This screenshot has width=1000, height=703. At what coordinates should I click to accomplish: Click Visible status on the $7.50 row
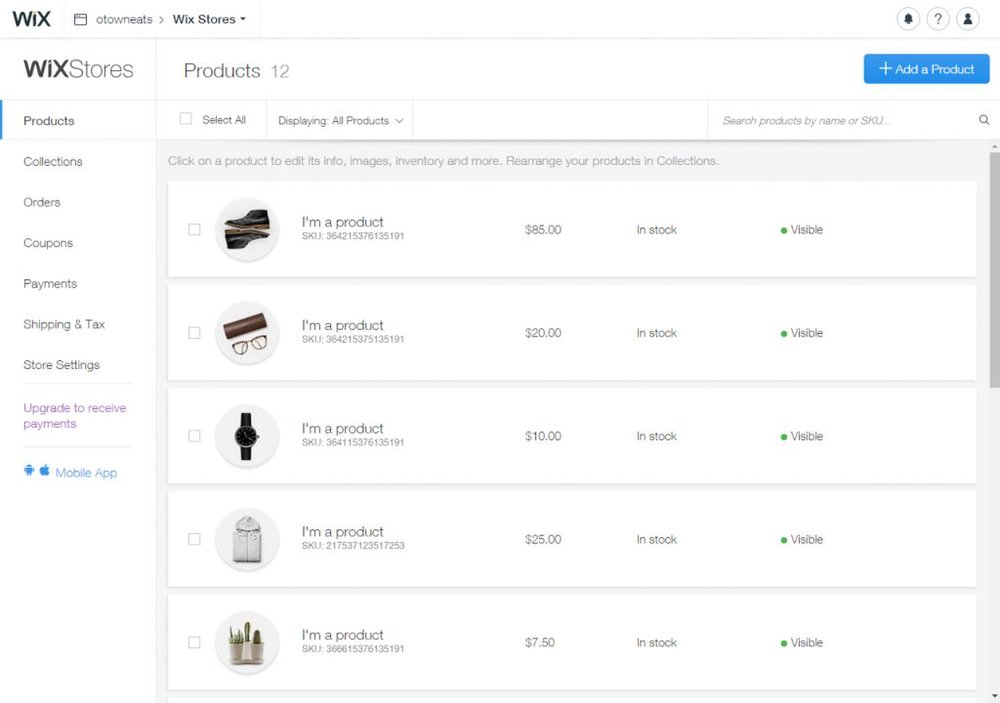(802, 643)
